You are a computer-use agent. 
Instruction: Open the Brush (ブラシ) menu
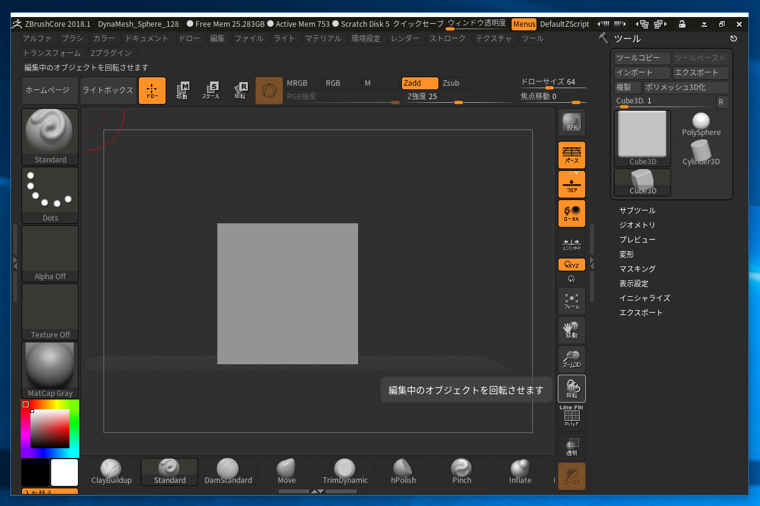click(x=72, y=38)
